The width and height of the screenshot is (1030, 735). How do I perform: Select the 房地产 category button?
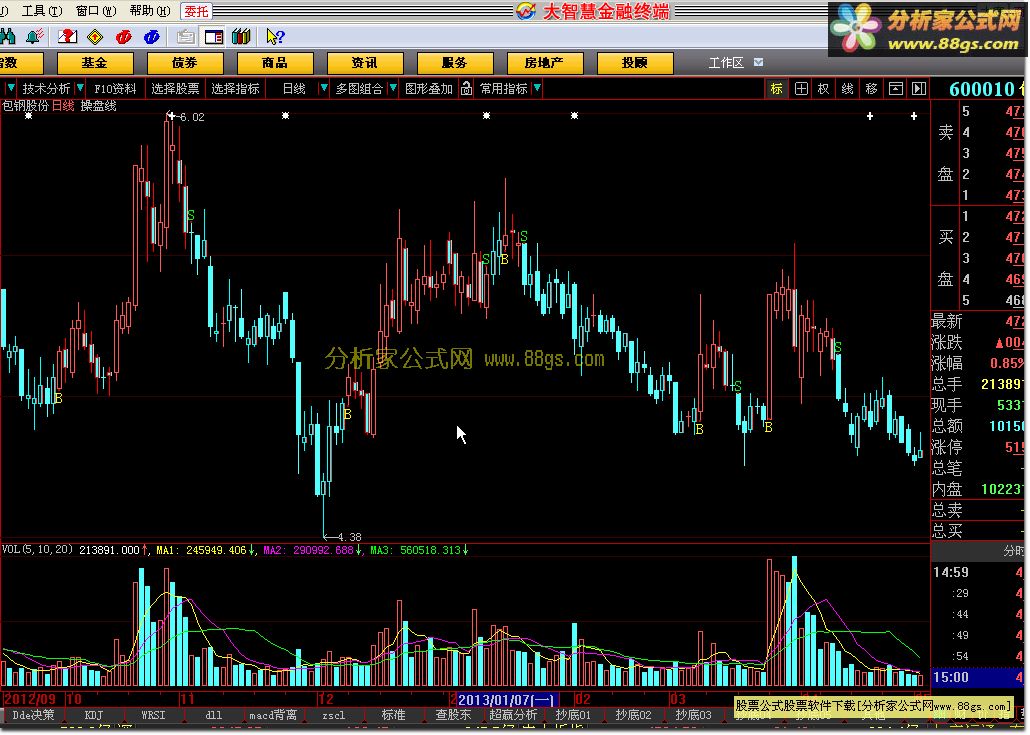(545, 63)
